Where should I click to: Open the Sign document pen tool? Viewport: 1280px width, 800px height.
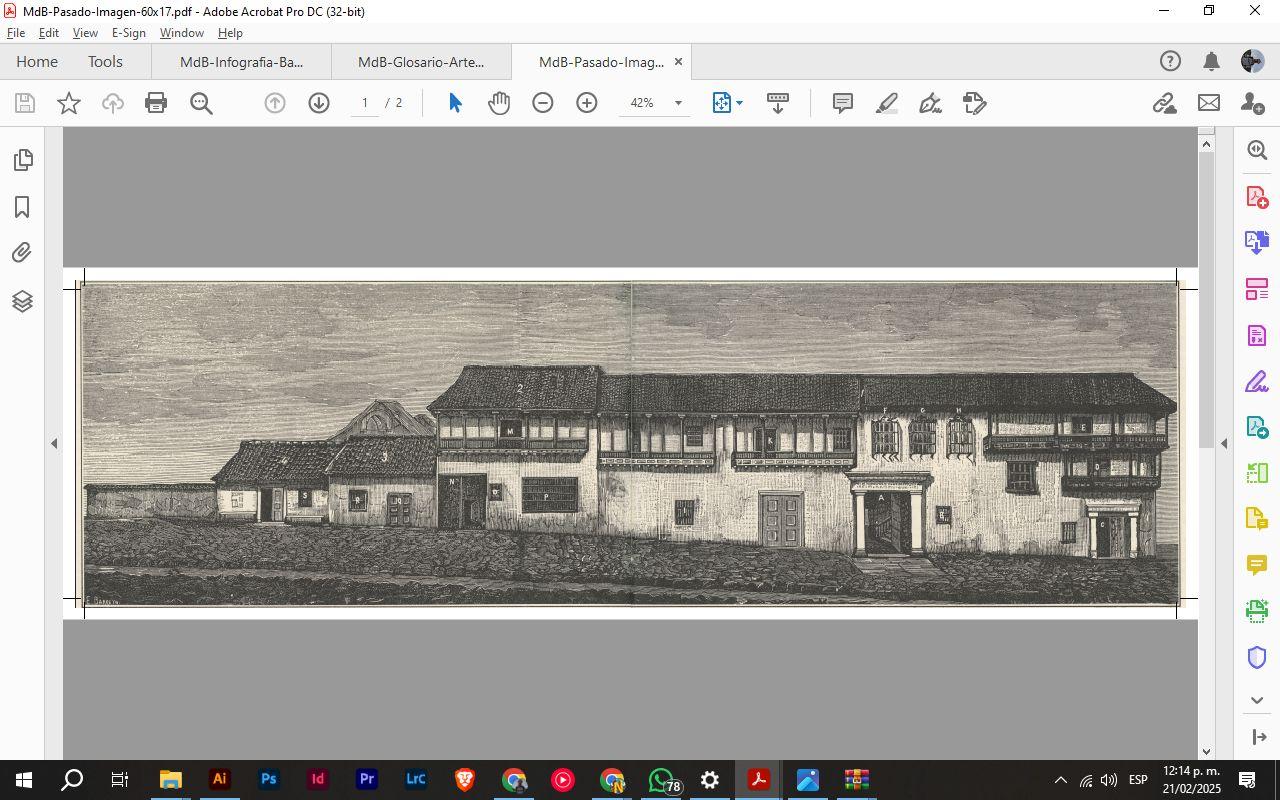coord(930,103)
